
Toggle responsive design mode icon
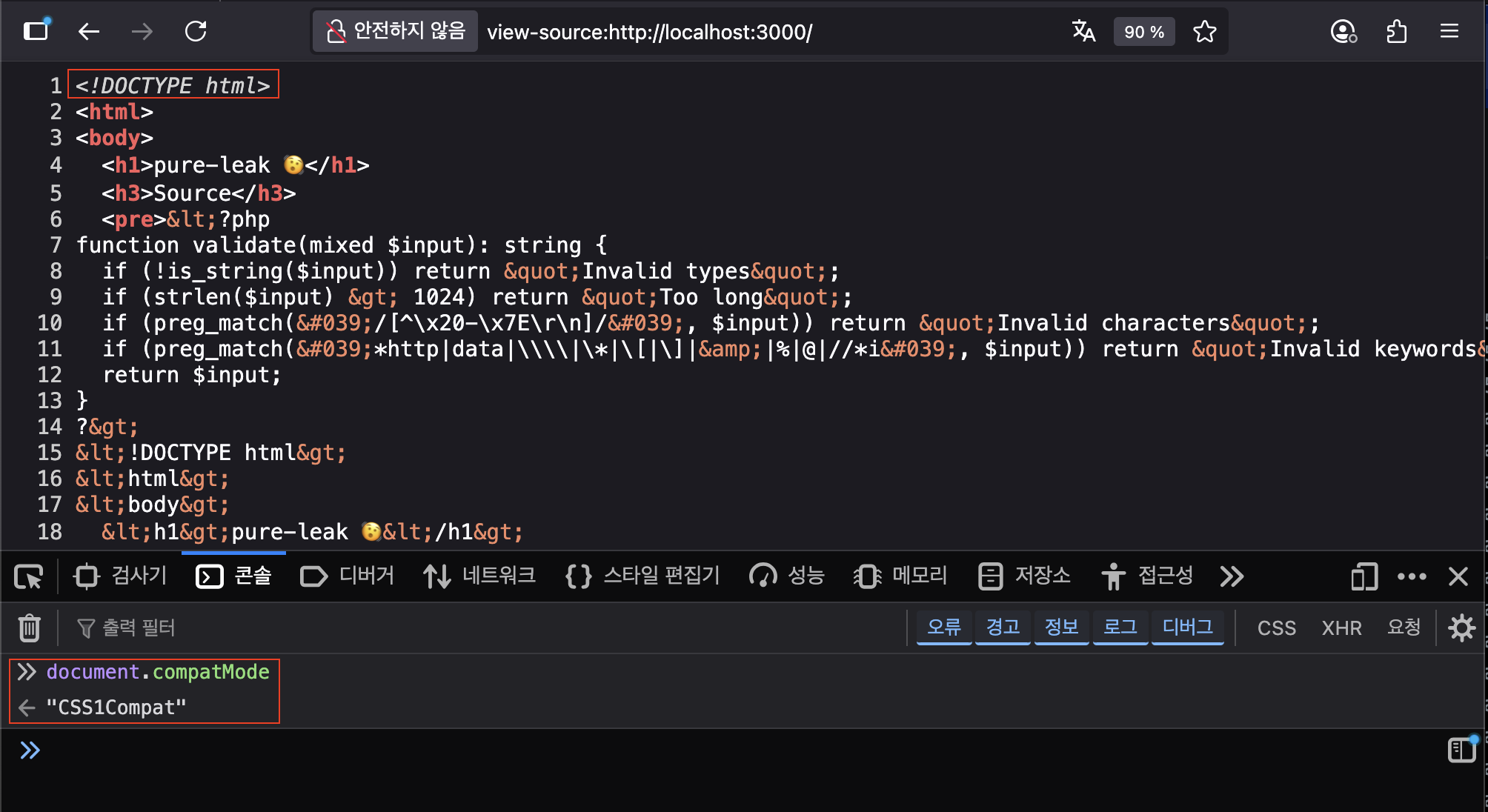pos(1364,576)
